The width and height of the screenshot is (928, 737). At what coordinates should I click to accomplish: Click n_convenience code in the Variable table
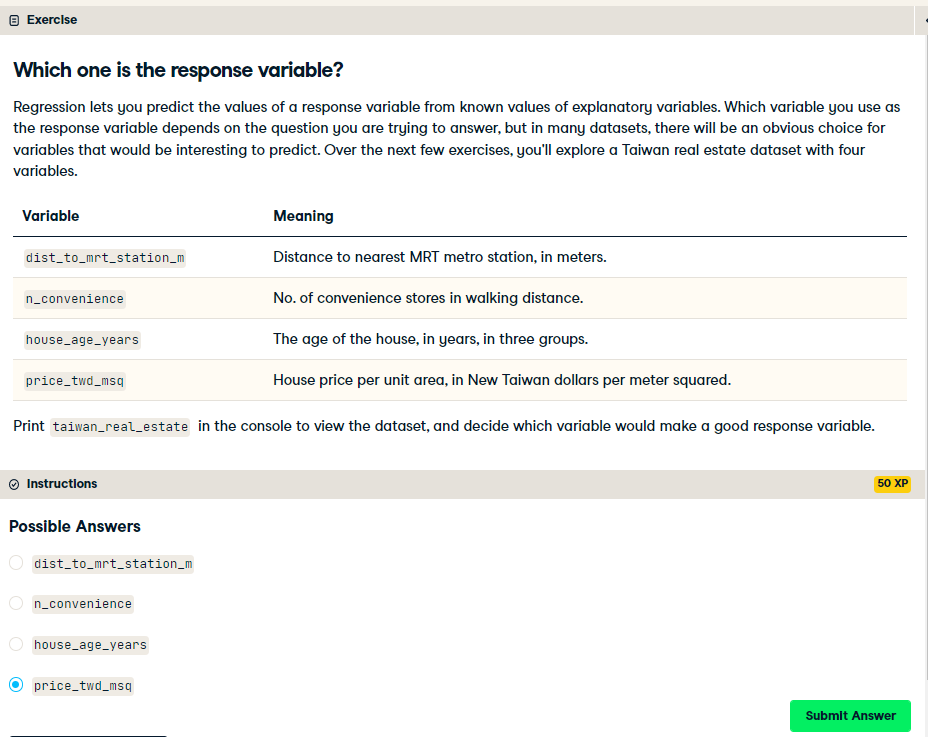(75, 299)
